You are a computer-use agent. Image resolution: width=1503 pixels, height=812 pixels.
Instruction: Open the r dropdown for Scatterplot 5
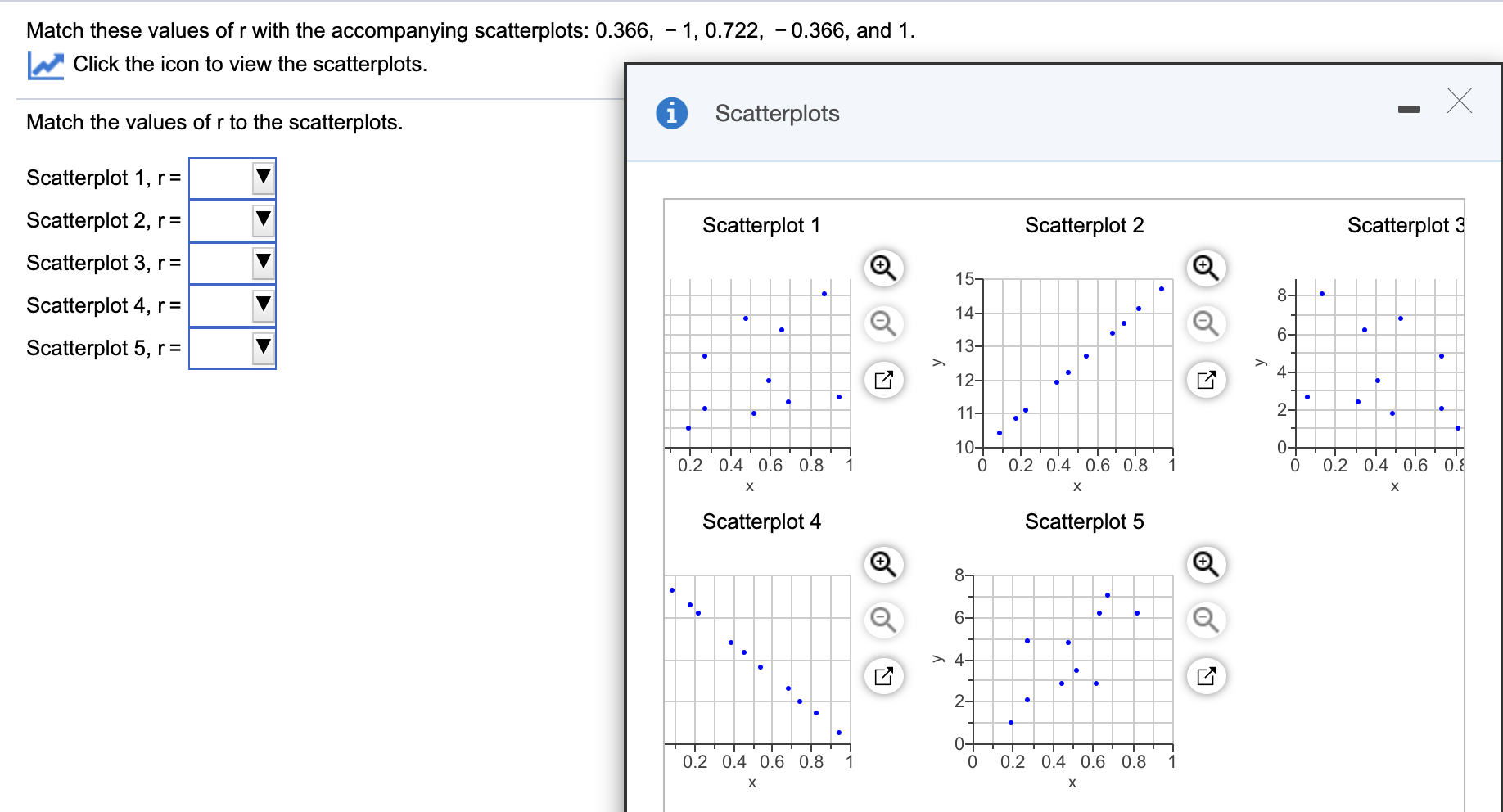pos(262,348)
